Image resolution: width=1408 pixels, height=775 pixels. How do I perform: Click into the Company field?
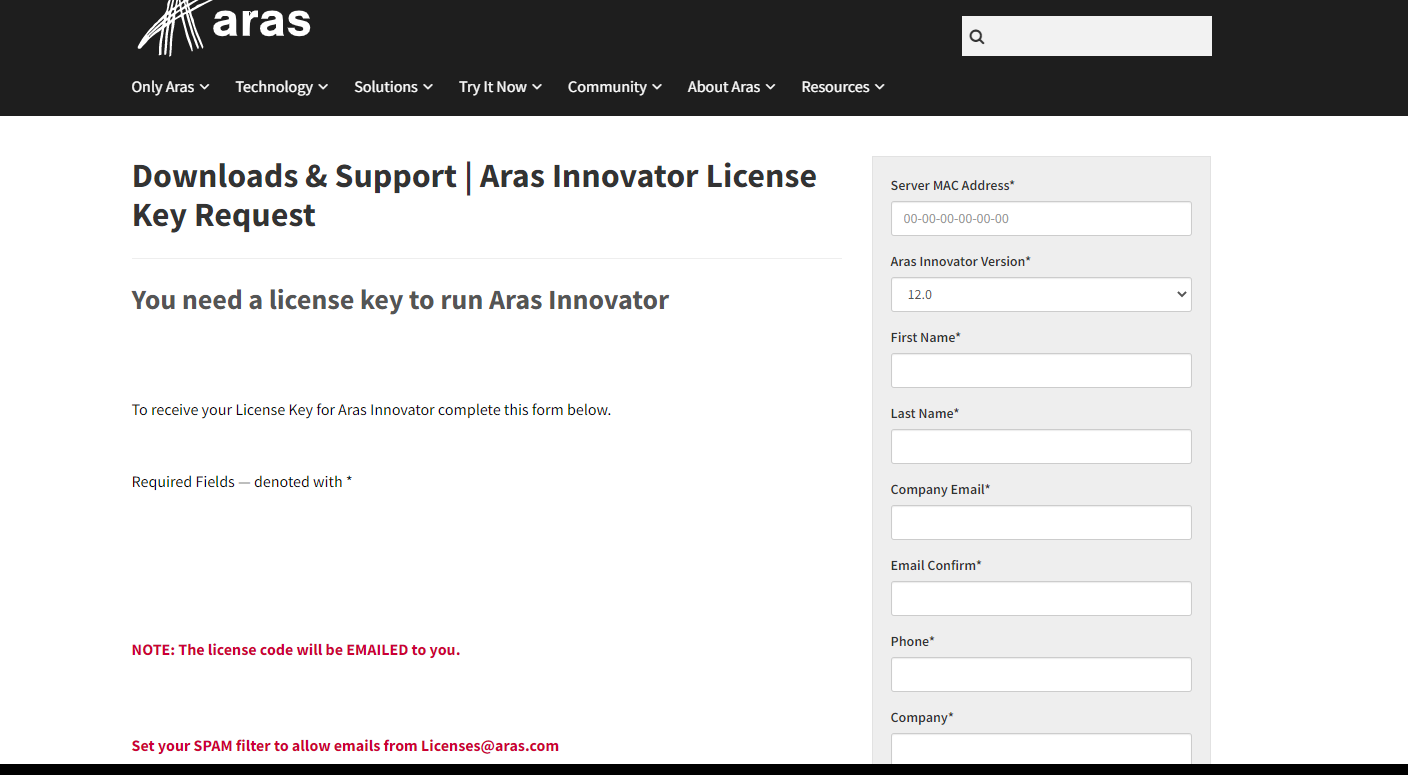click(1040, 750)
